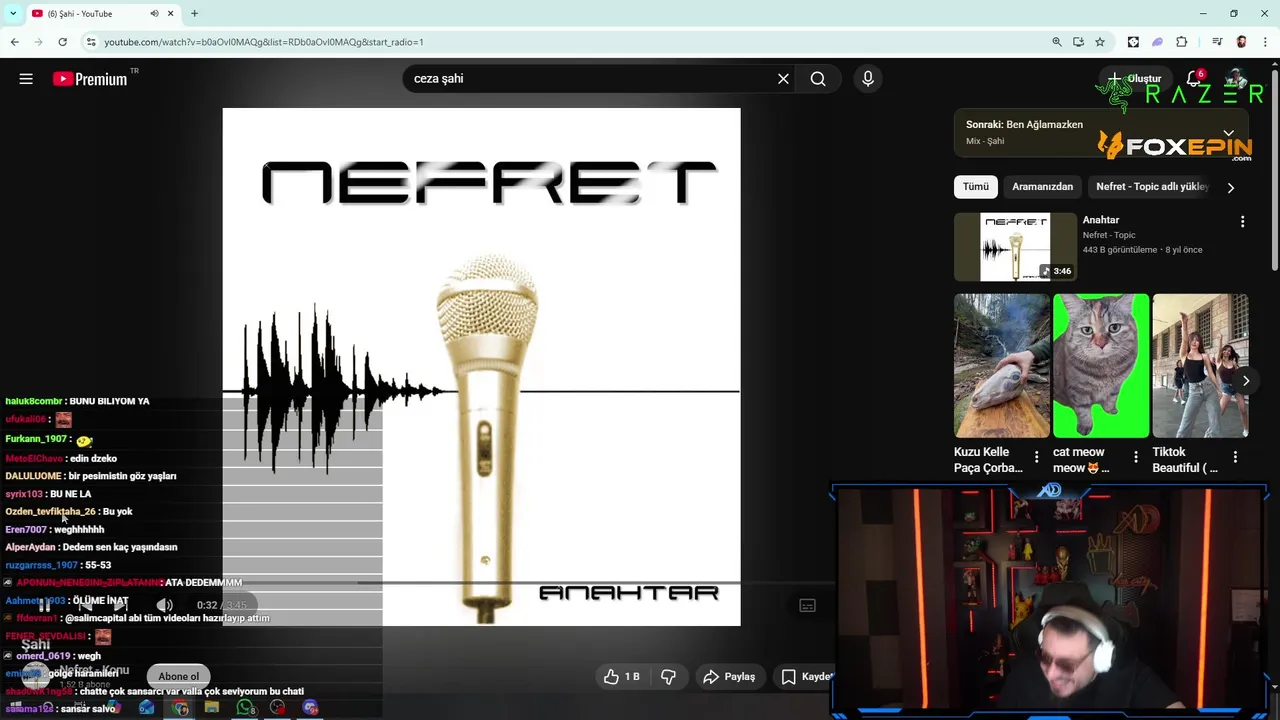Open File Explorer from the taskbar
1280x720 pixels.
[212, 708]
